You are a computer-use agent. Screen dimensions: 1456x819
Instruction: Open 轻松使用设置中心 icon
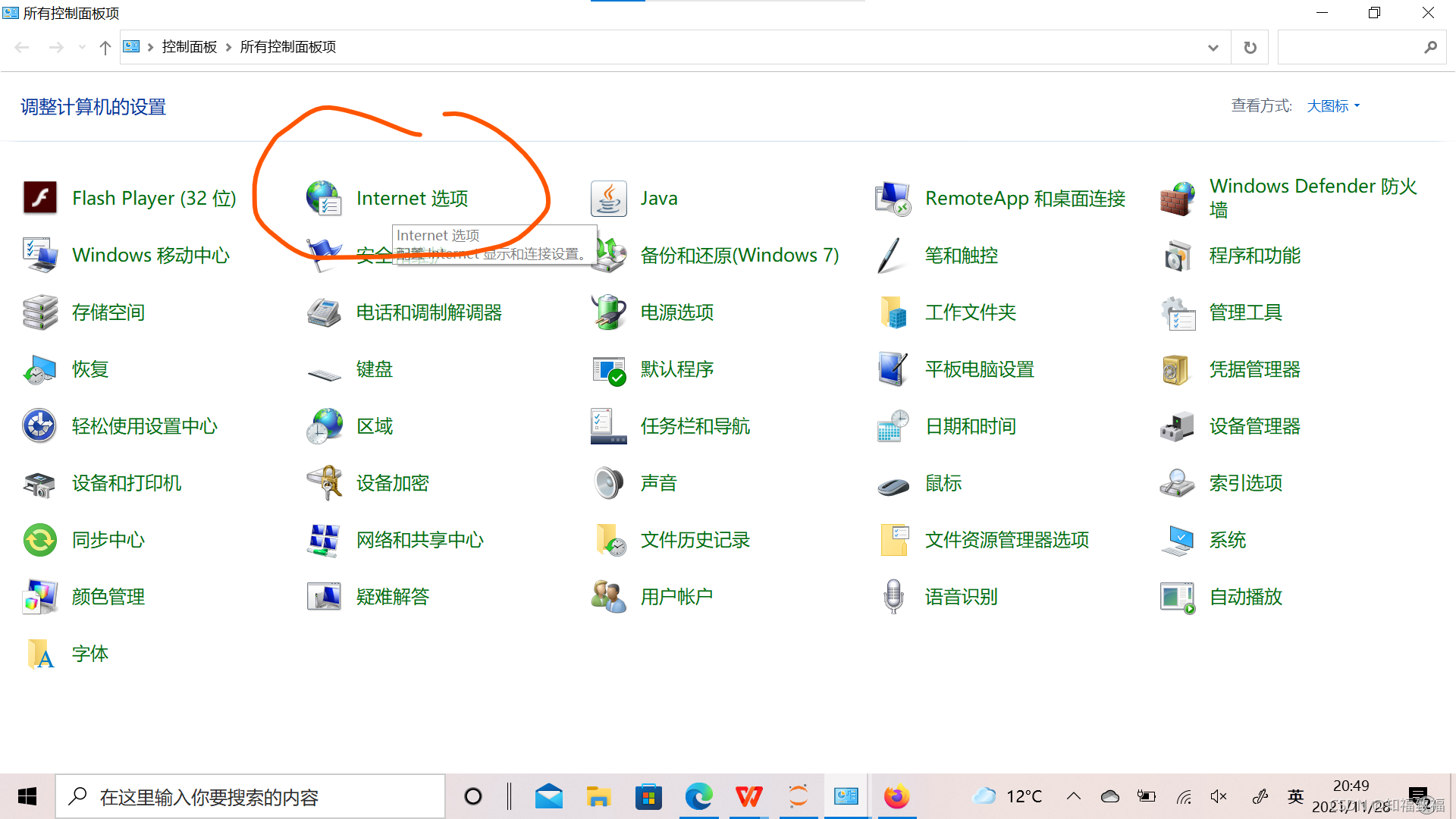coord(40,425)
